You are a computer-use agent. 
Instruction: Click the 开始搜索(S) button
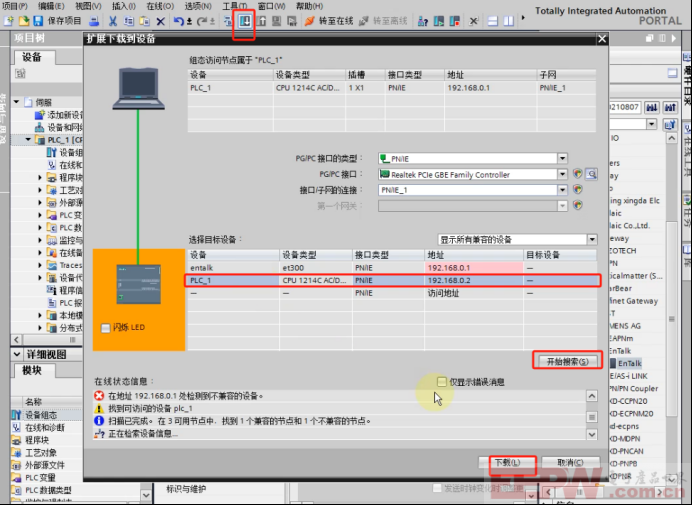click(568, 362)
